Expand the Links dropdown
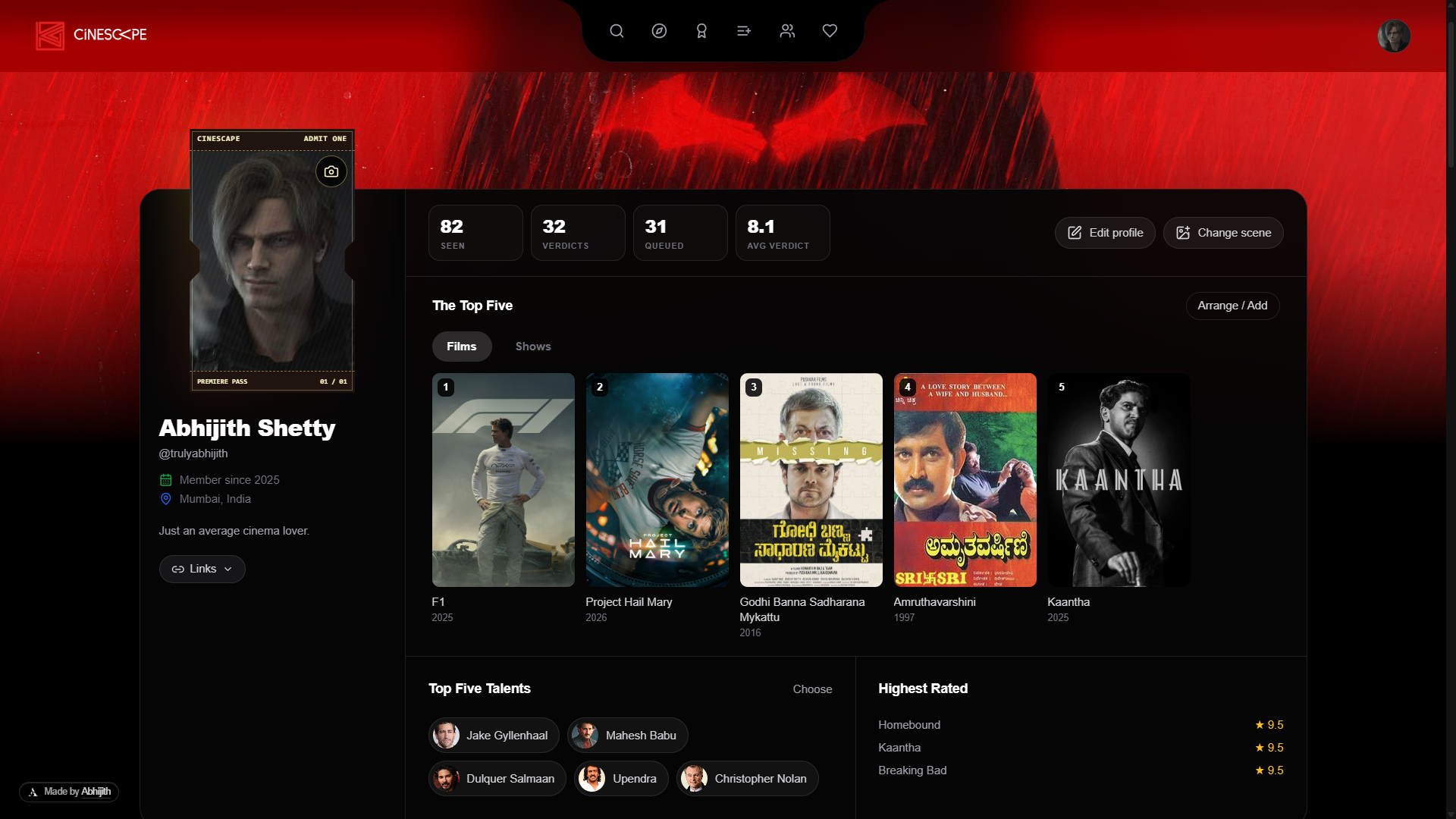Image resolution: width=1456 pixels, height=819 pixels. [x=202, y=569]
